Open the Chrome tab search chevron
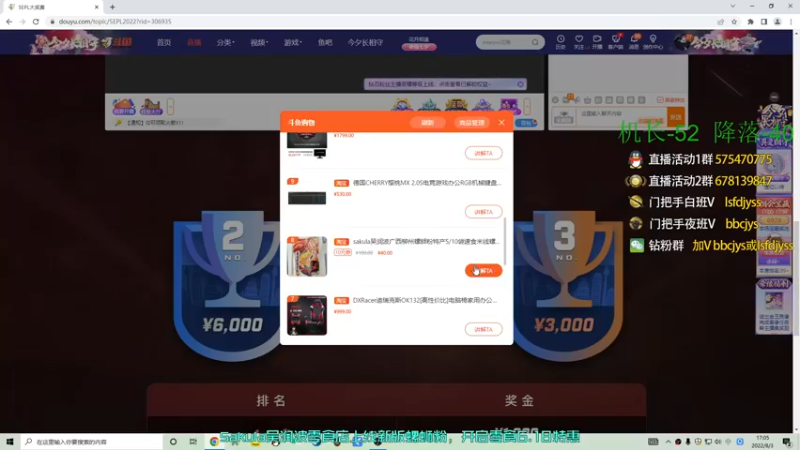Screen dimensions: 800x450 click(x=733, y=6)
